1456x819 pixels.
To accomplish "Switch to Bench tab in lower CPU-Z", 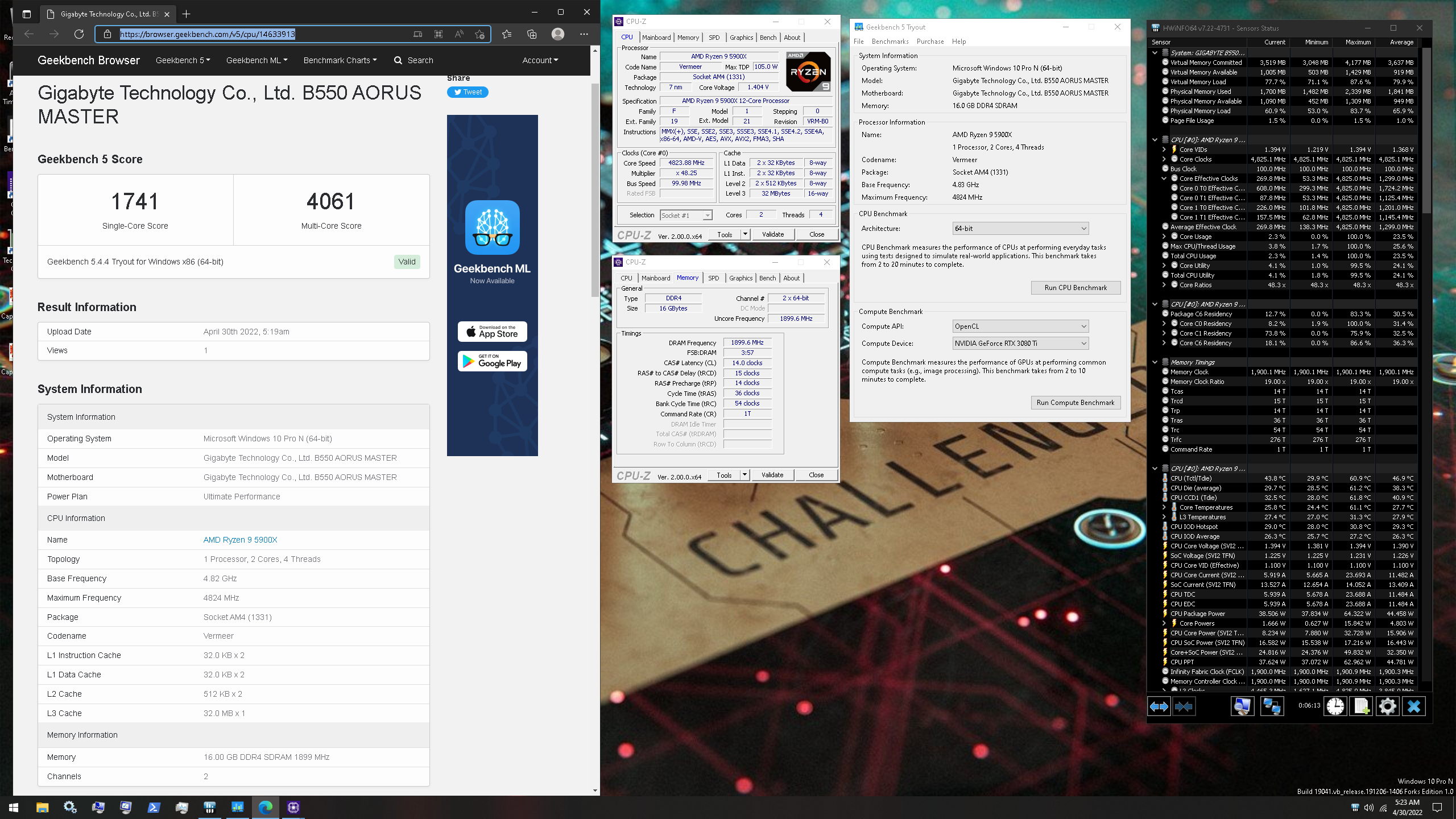I will point(767,278).
